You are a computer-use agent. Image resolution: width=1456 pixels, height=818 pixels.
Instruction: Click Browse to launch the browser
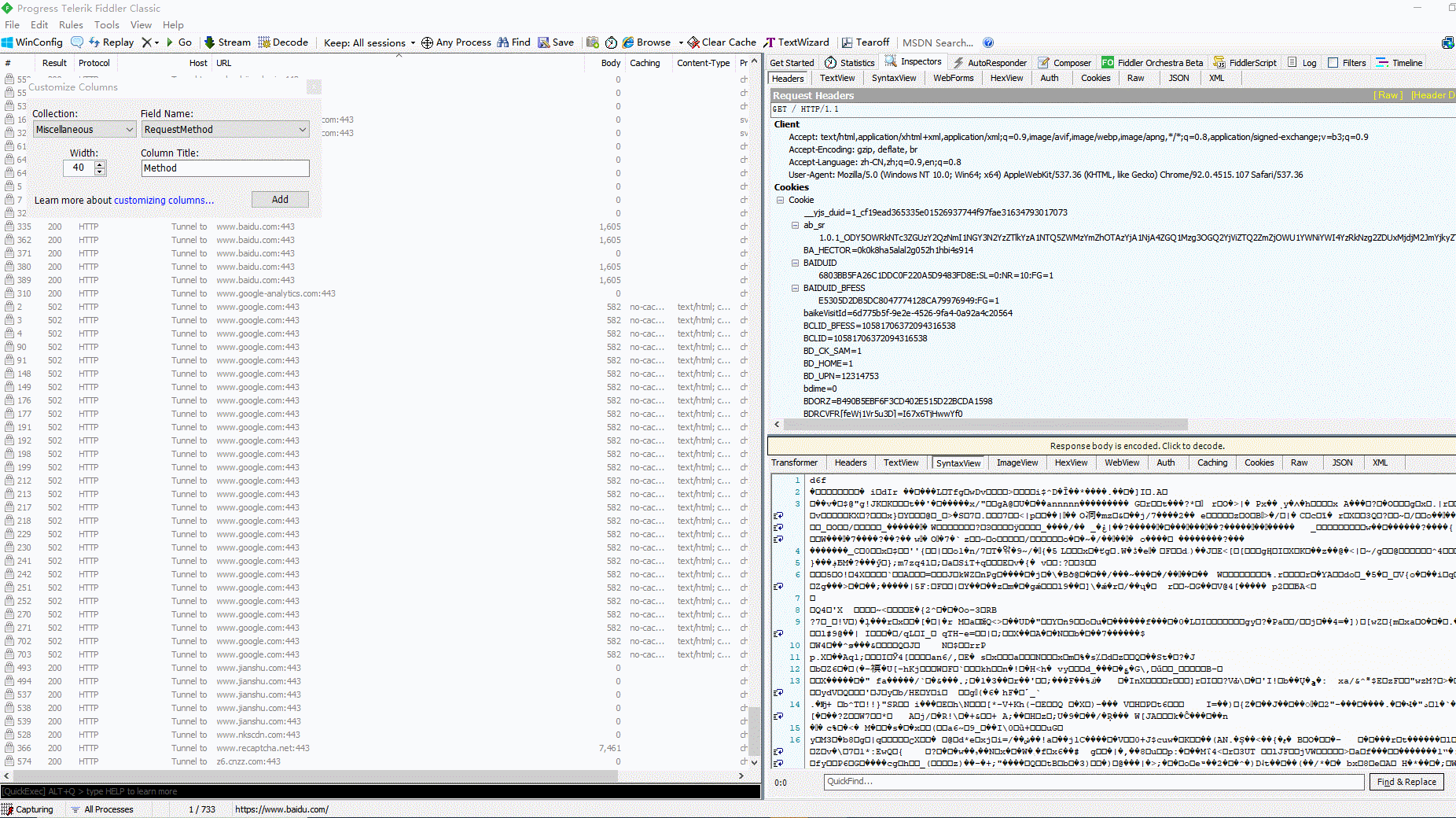646,42
